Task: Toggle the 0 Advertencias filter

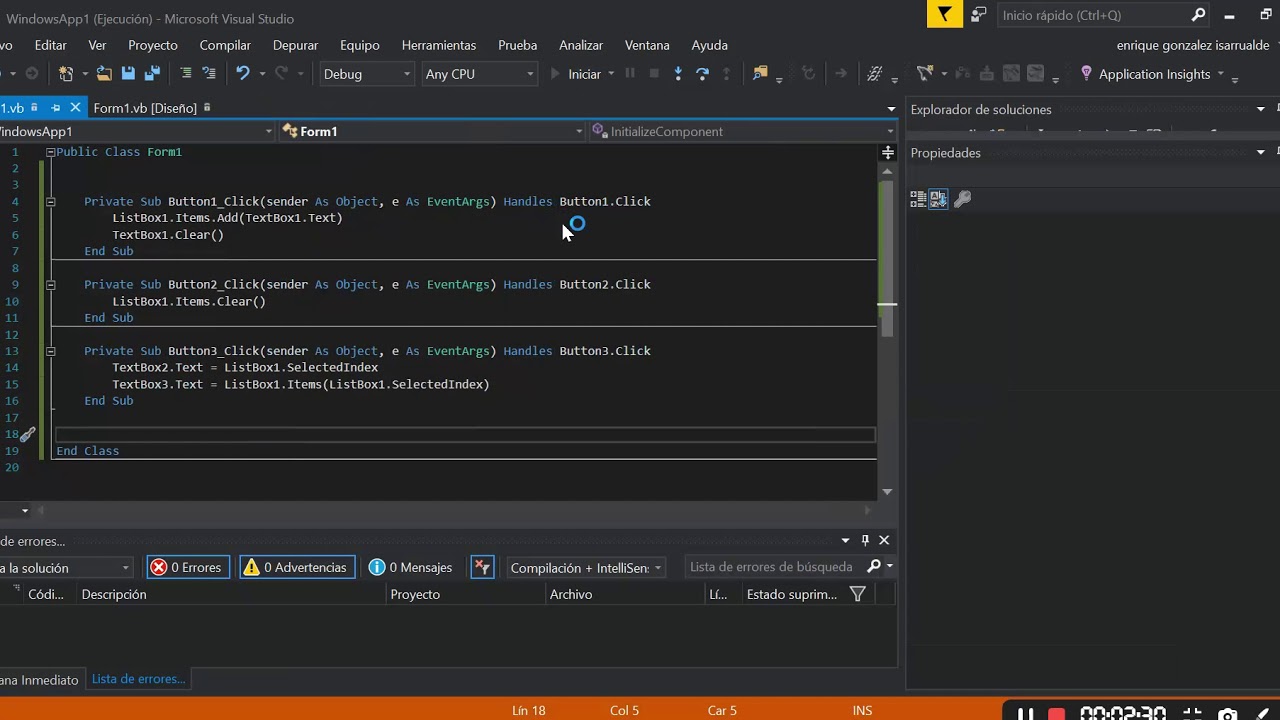Action: [x=297, y=567]
